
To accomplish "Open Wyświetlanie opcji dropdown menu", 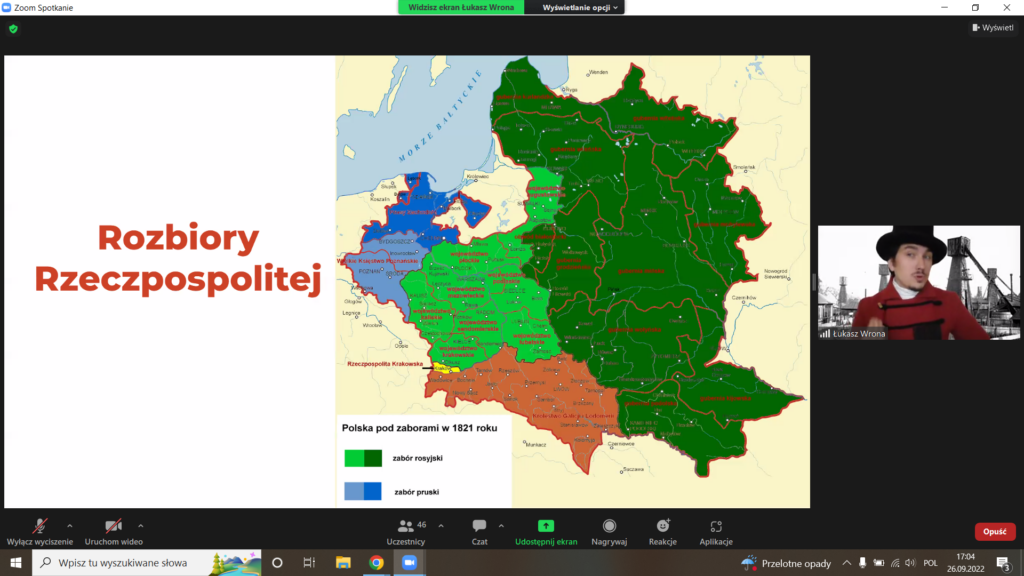I will pos(581,7).
